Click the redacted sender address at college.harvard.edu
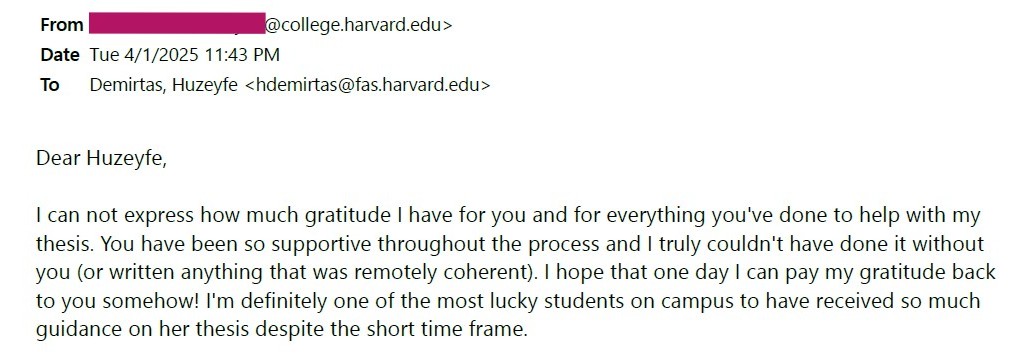This screenshot has width=1025, height=362. [271, 25]
